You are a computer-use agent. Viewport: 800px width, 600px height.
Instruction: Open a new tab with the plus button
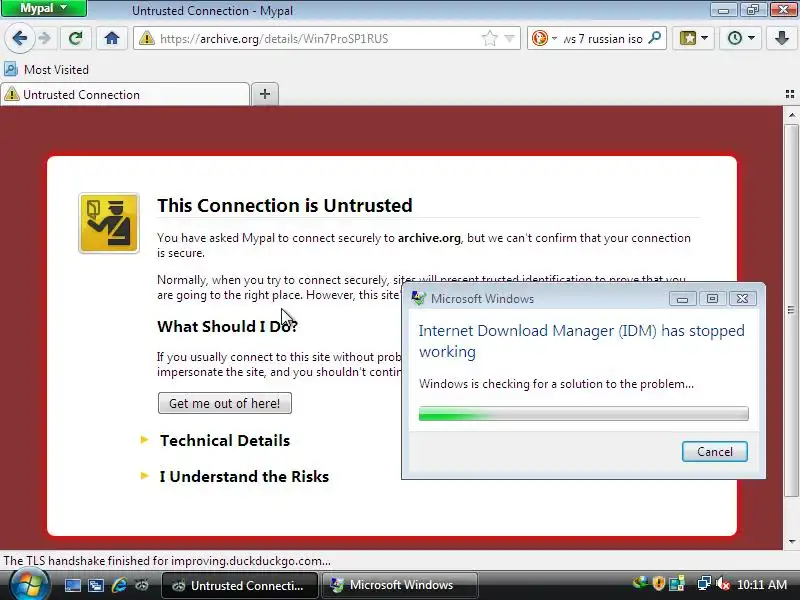tap(265, 94)
